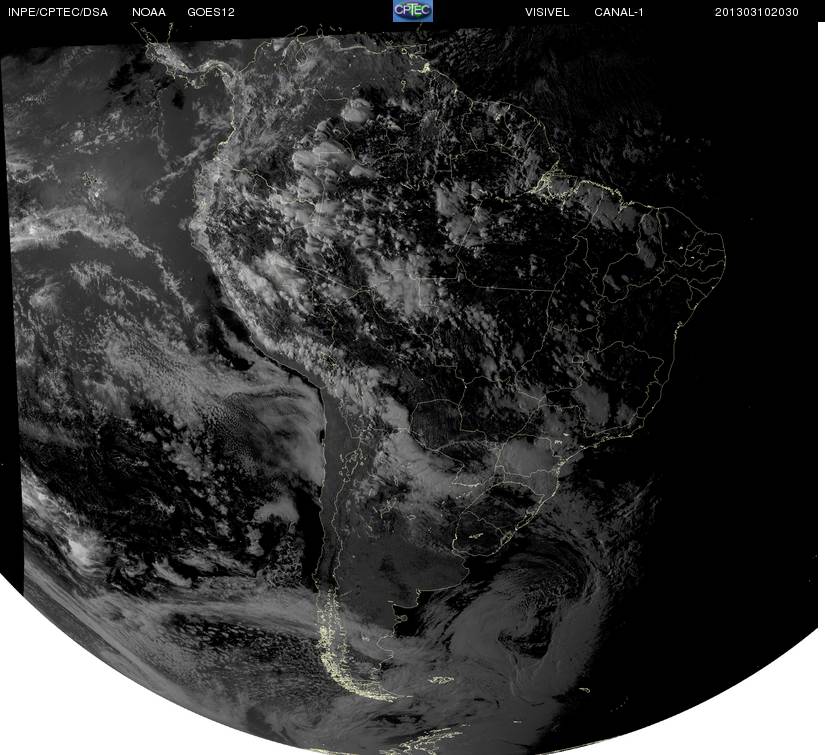This screenshot has width=825, height=755.
Task: Click the CPTEC logo in header
Action: coord(413,11)
